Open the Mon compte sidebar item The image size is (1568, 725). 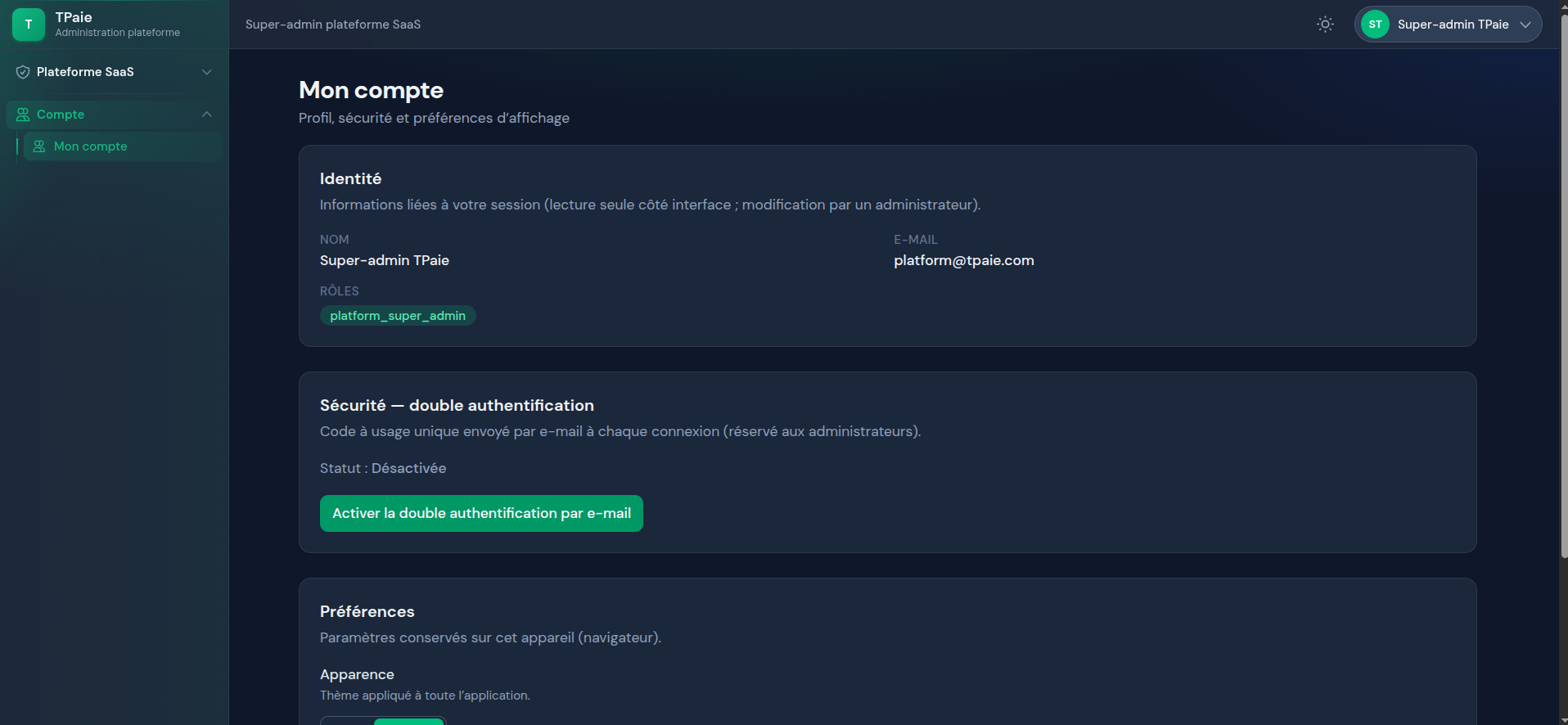123,146
